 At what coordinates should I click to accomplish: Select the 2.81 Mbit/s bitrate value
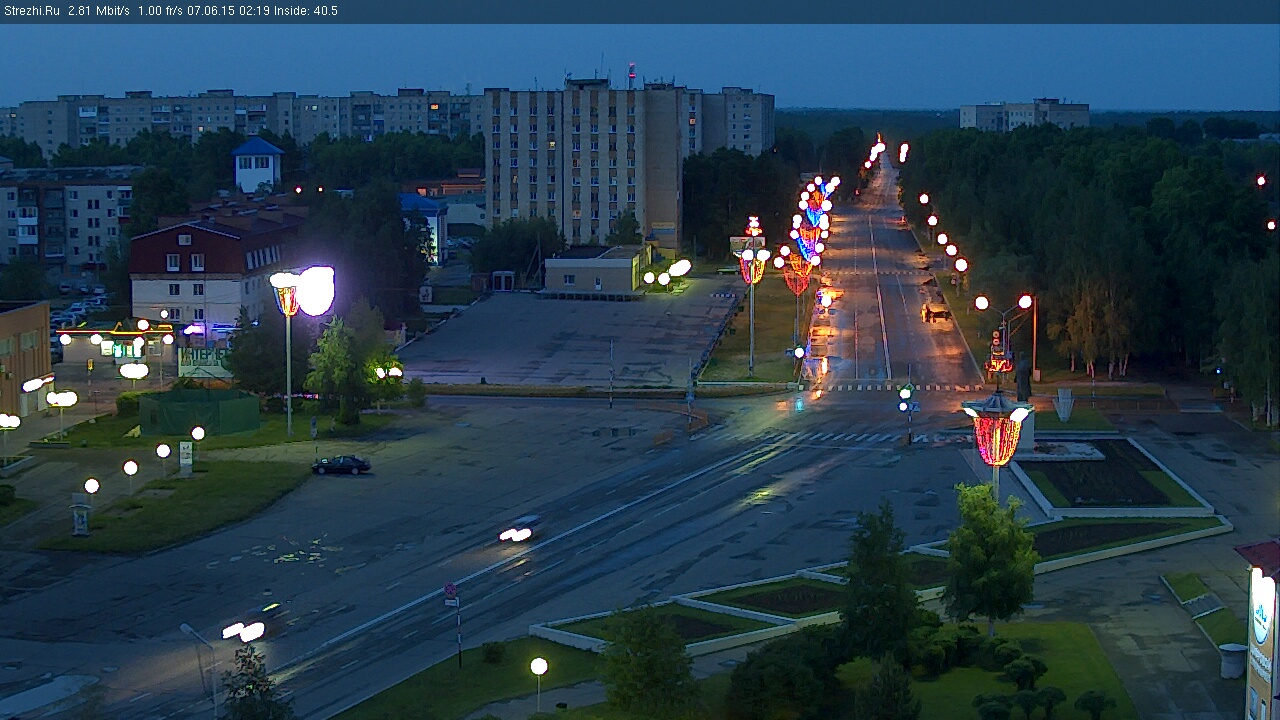click(99, 11)
